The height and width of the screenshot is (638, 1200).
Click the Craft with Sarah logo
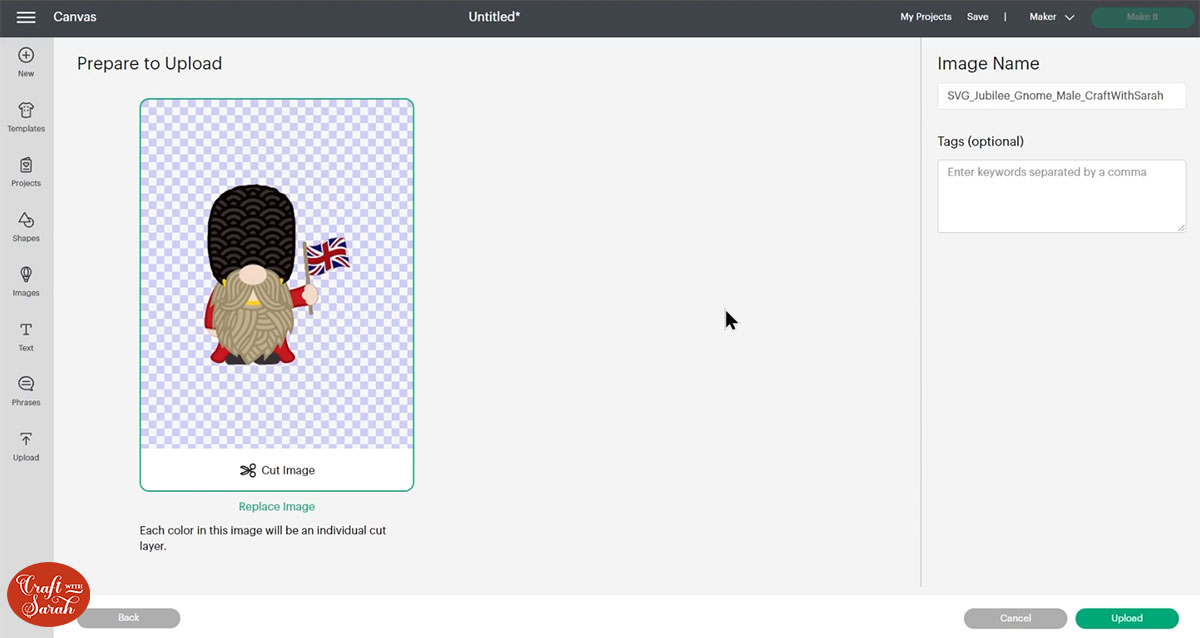48,594
